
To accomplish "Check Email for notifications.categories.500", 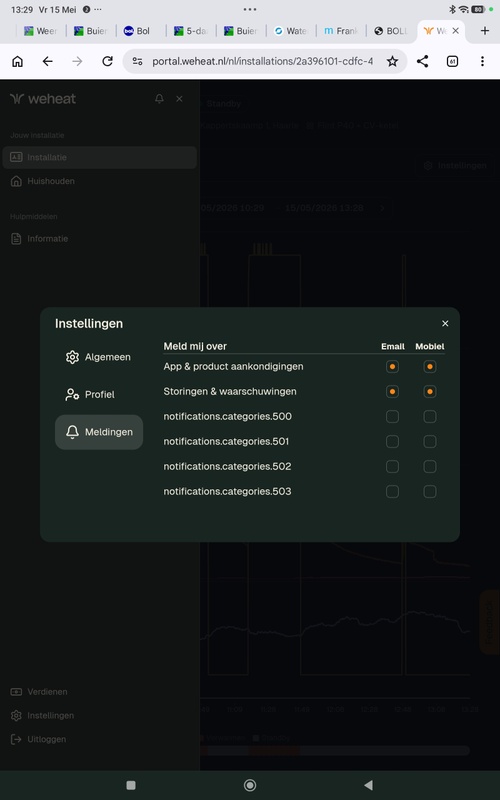I will pyautogui.click(x=392, y=416).
